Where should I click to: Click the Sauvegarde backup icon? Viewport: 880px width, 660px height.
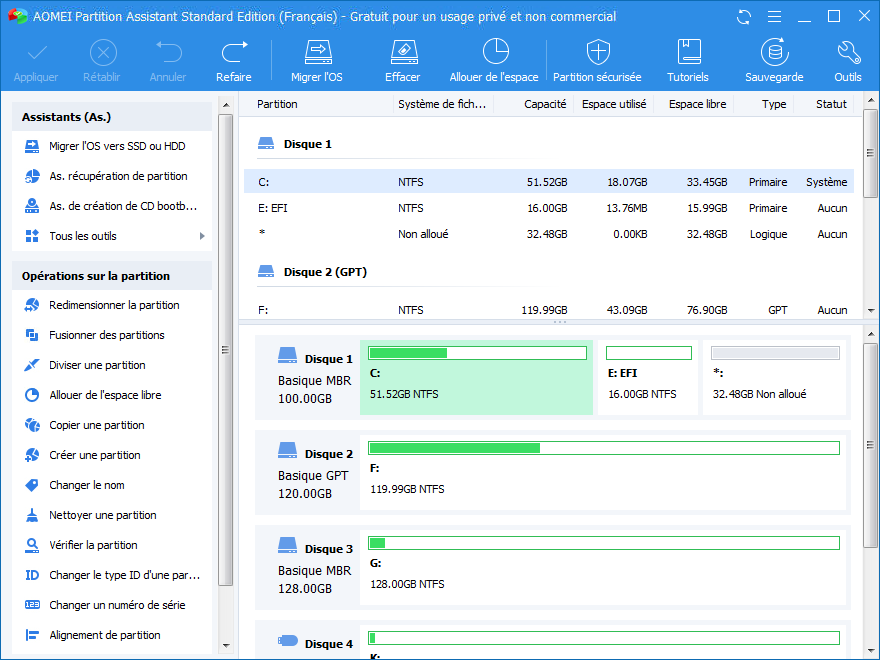click(773, 52)
